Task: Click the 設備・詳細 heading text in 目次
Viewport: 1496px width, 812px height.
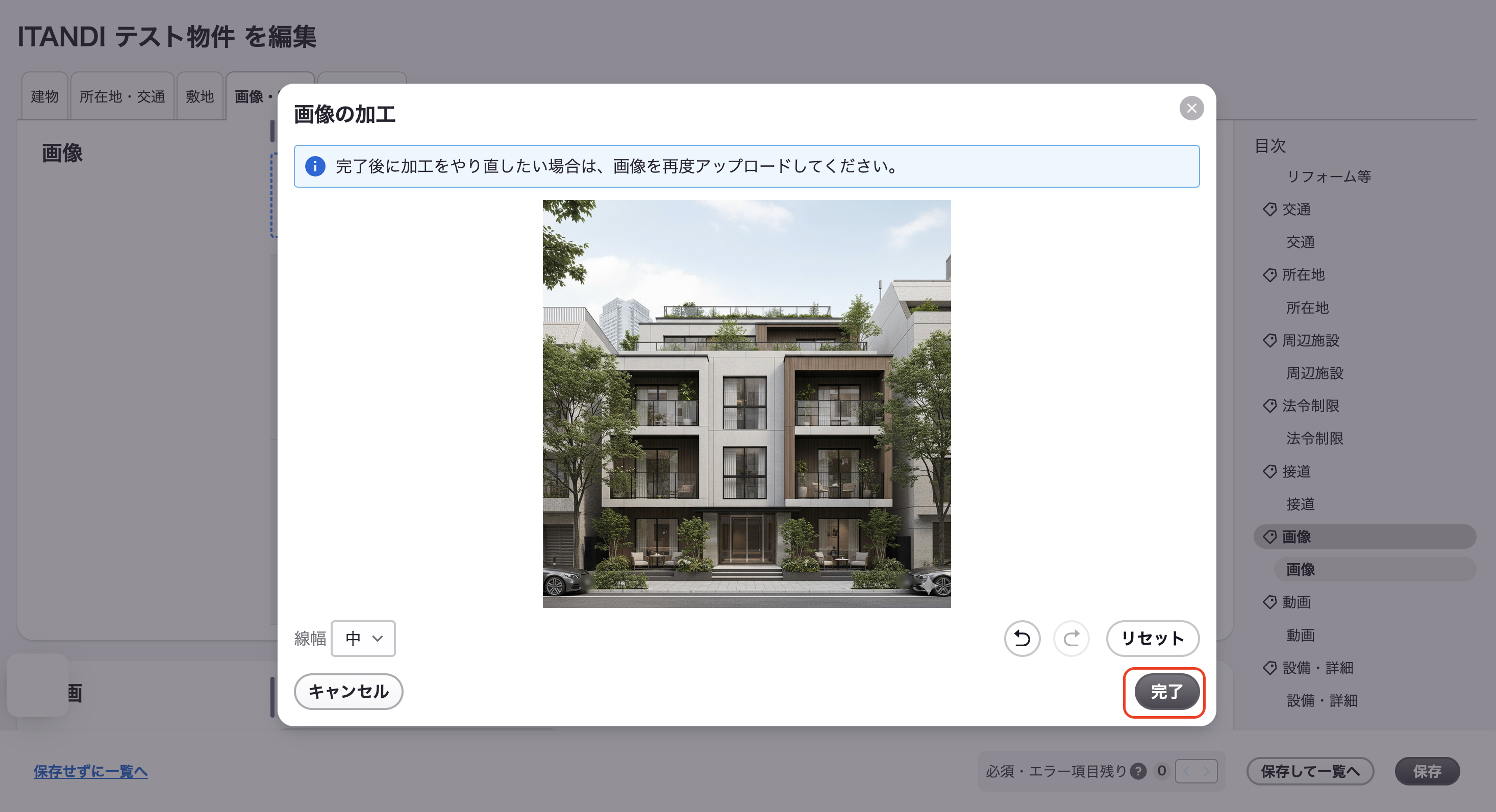Action: [1318, 668]
